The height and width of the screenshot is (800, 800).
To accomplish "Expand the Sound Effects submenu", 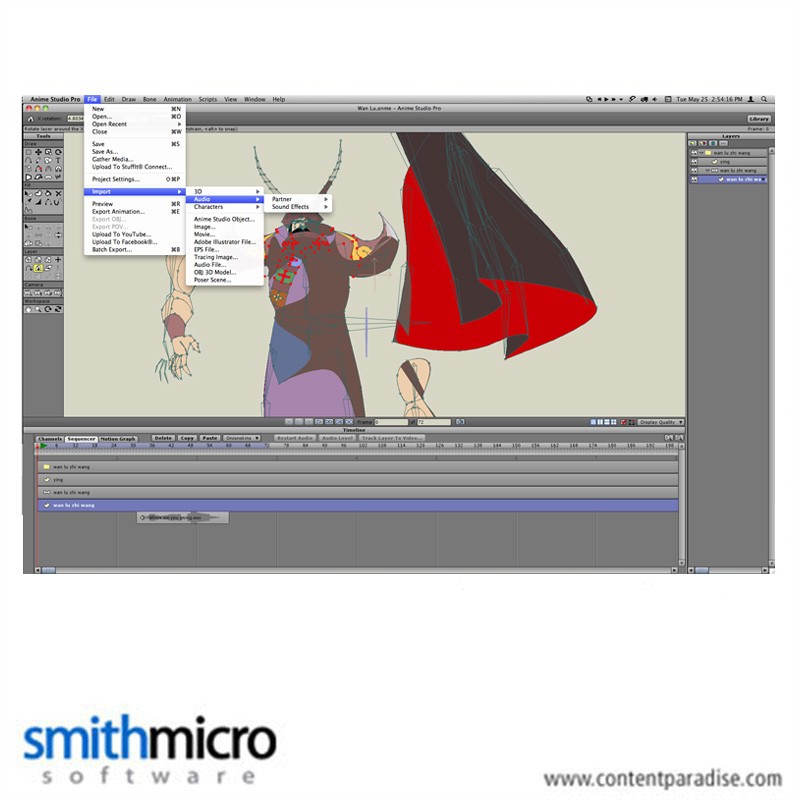I will coord(298,207).
